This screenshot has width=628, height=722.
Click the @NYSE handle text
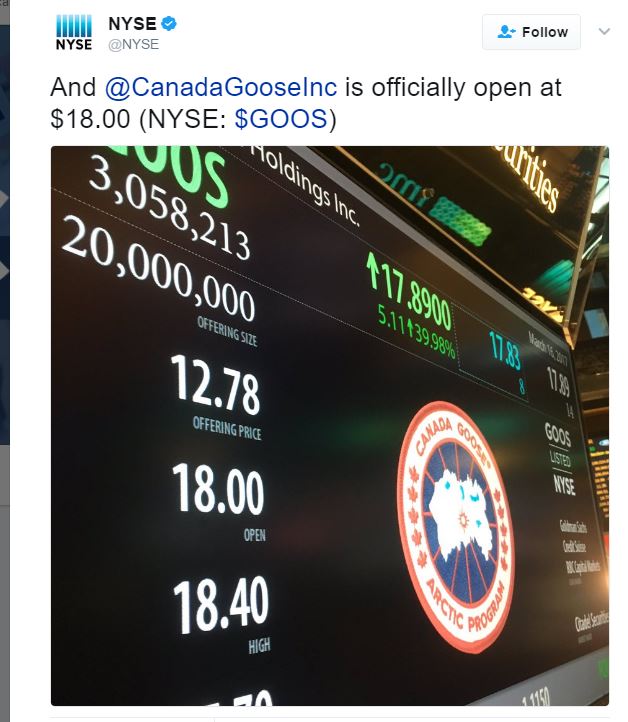point(134,44)
